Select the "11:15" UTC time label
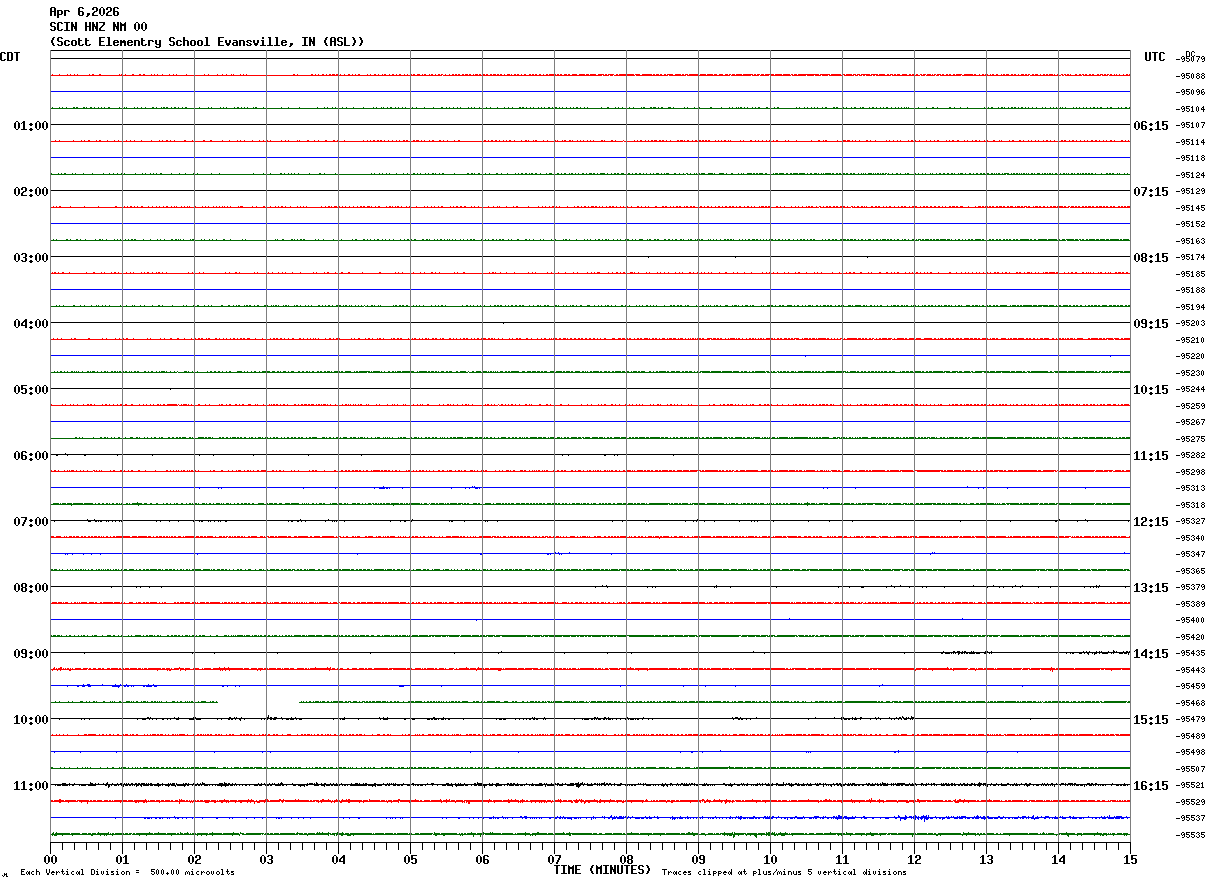The width and height of the screenshot is (1210, 886). pos(1150,456)
